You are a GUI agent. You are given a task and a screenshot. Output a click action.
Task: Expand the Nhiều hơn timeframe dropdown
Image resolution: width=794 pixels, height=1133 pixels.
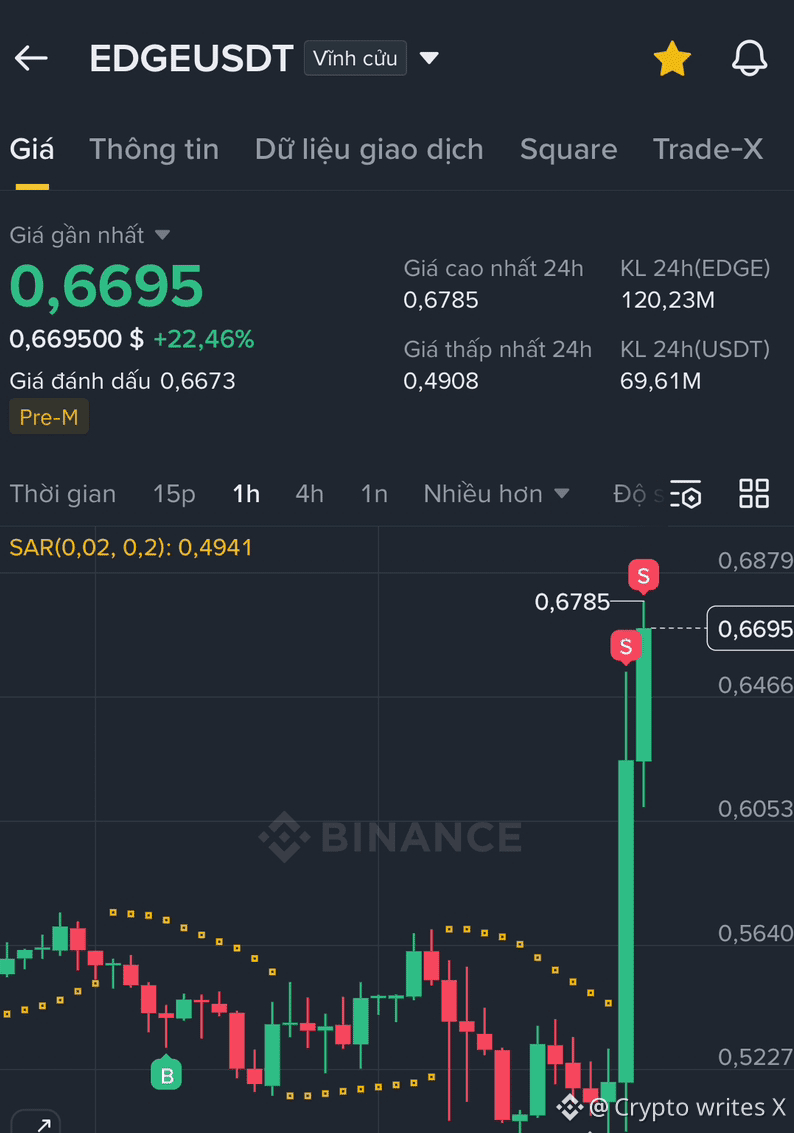496,494
